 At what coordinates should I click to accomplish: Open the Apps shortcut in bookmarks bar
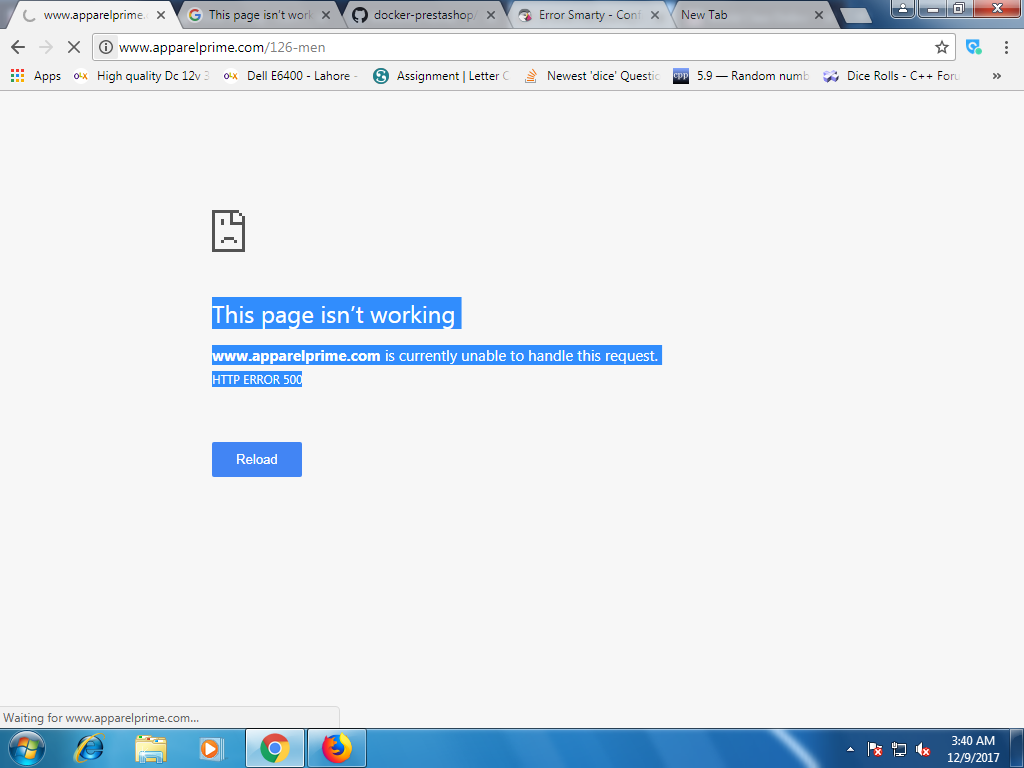(x=36, y=76)
